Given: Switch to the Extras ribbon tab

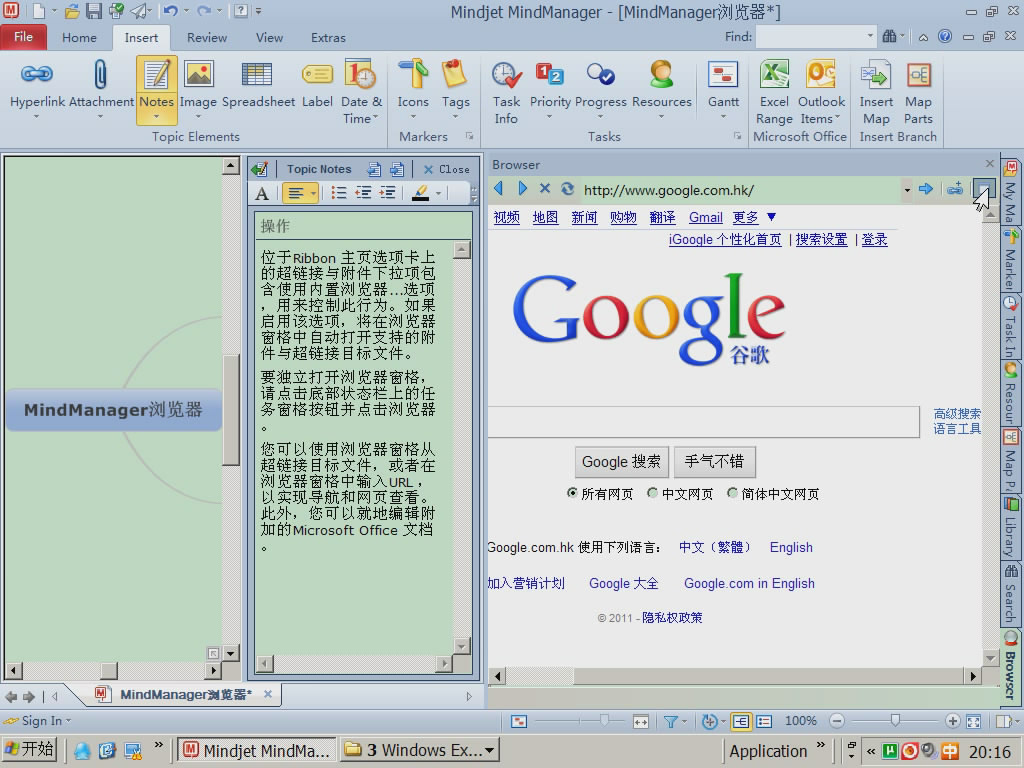Looking at the screenshot, I should point(328,37).
